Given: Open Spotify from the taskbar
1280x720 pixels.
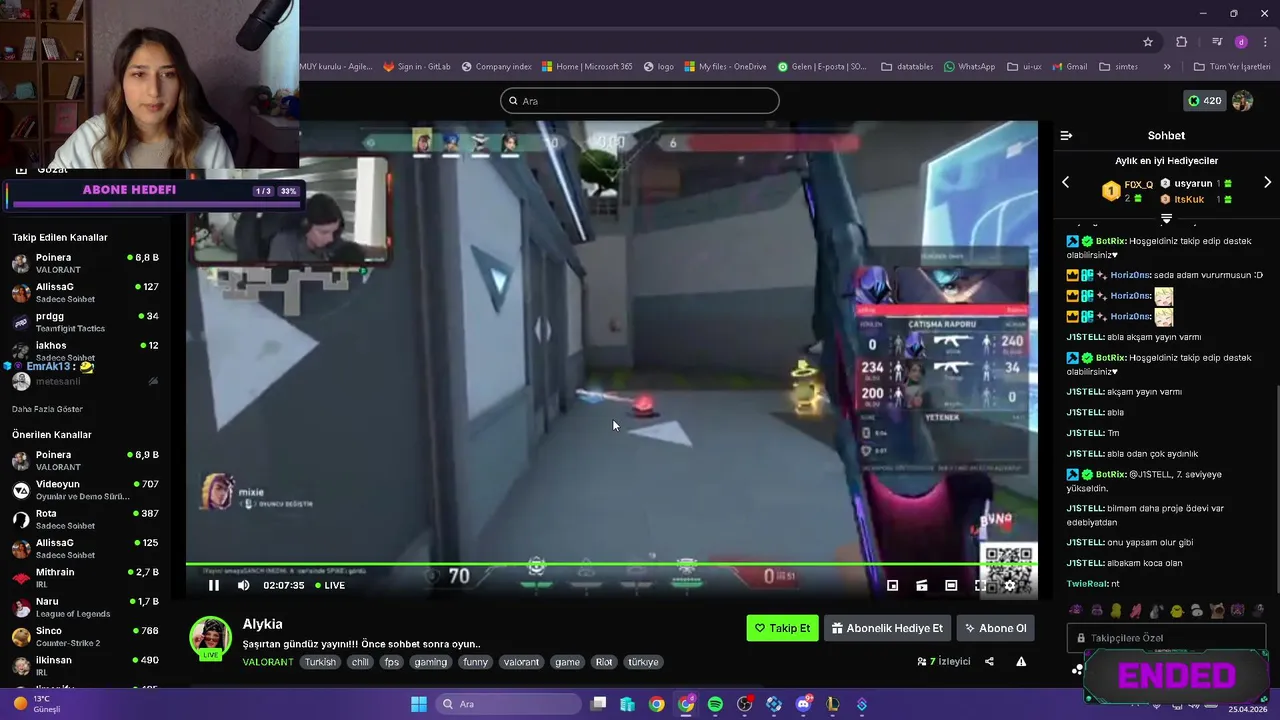Looking at the screenshot, I should (715, 704).
